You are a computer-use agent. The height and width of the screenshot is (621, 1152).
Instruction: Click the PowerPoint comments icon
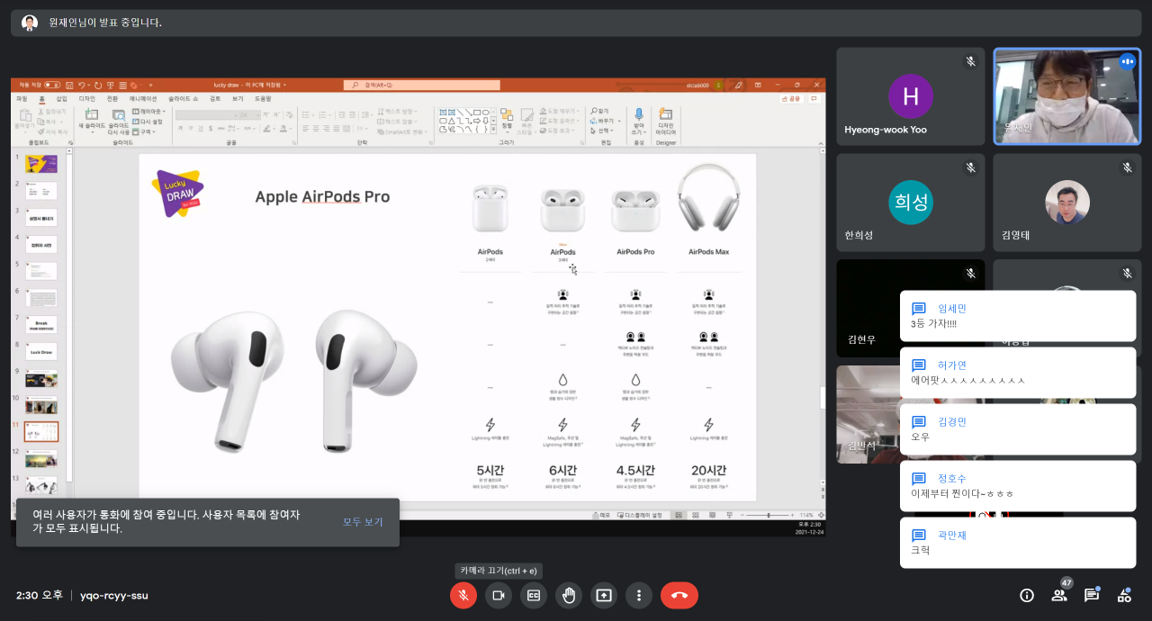(813, 99)
